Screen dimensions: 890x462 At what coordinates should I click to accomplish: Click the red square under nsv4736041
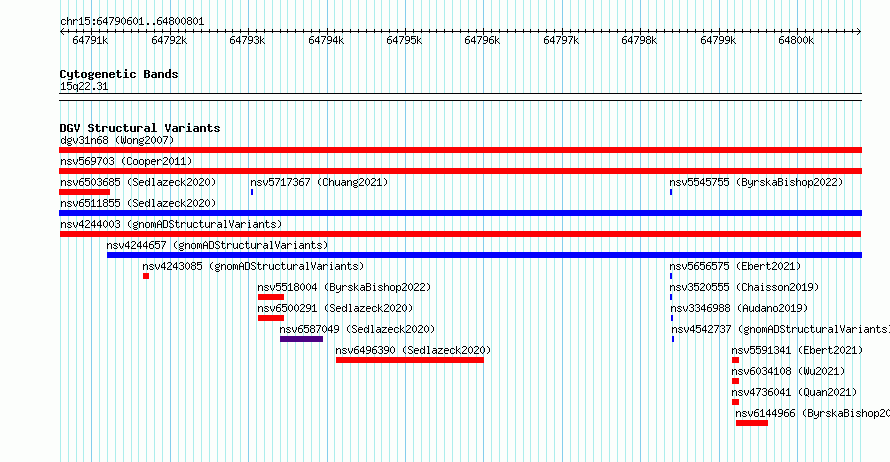pos(736,402)
